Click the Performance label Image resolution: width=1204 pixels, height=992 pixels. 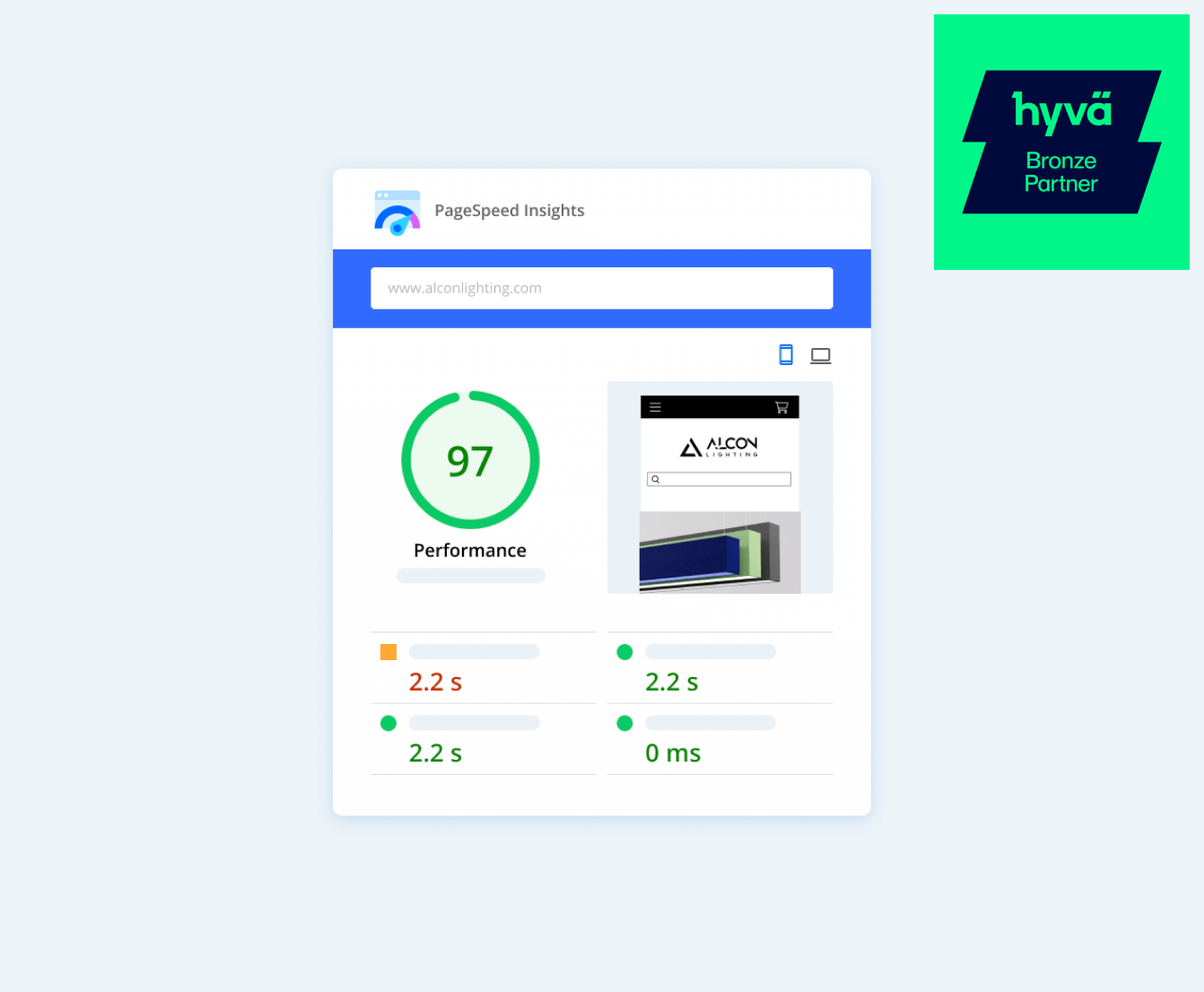[x=470, y=551]
